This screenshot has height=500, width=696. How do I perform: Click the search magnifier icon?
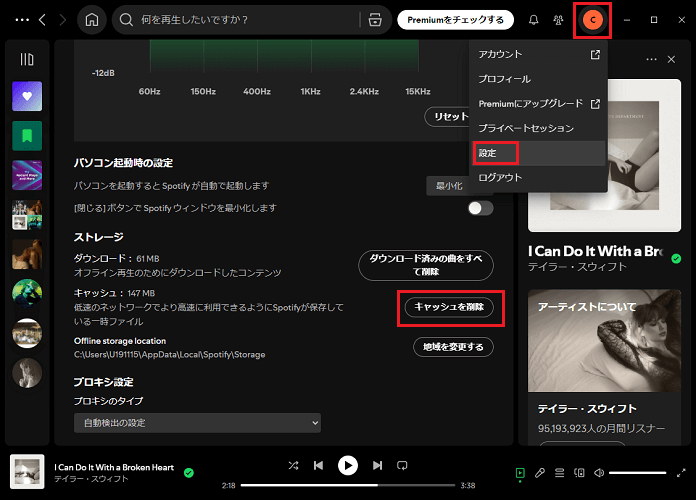[x=126, y=20]
